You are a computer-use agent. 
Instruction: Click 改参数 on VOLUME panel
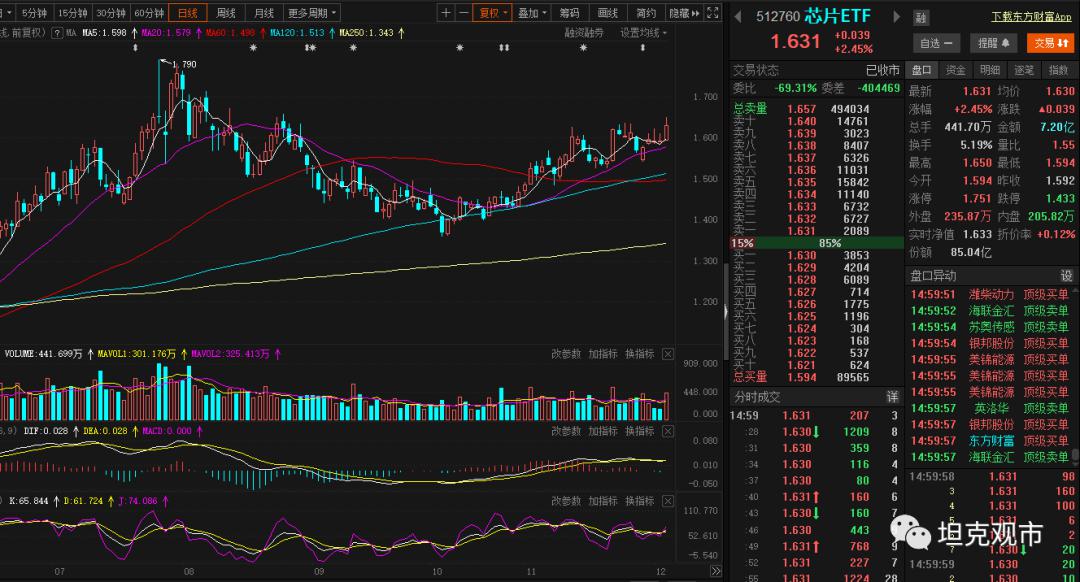(x=565, y=354)
